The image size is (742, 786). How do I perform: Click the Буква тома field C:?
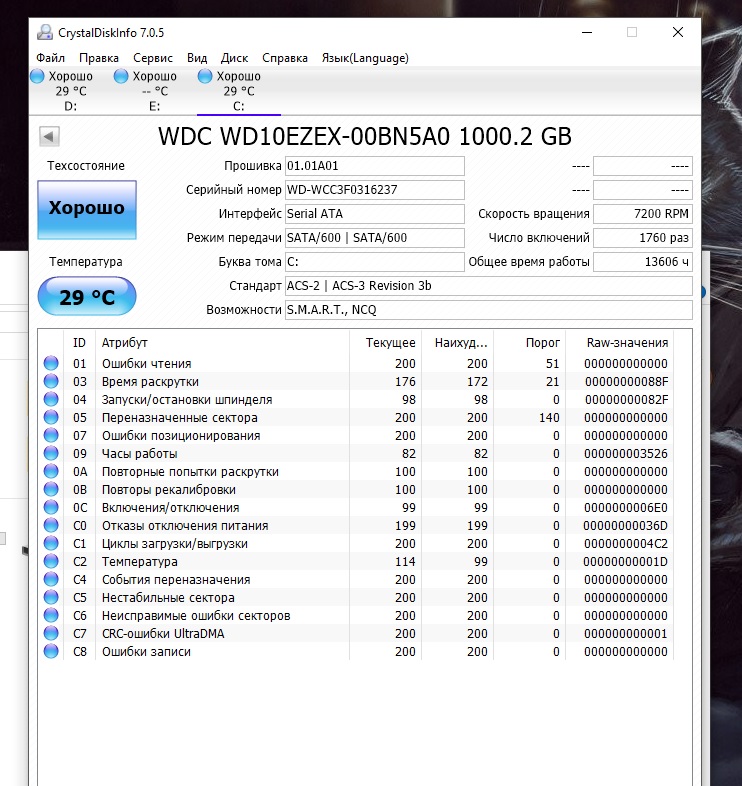(x=375, y=262)
